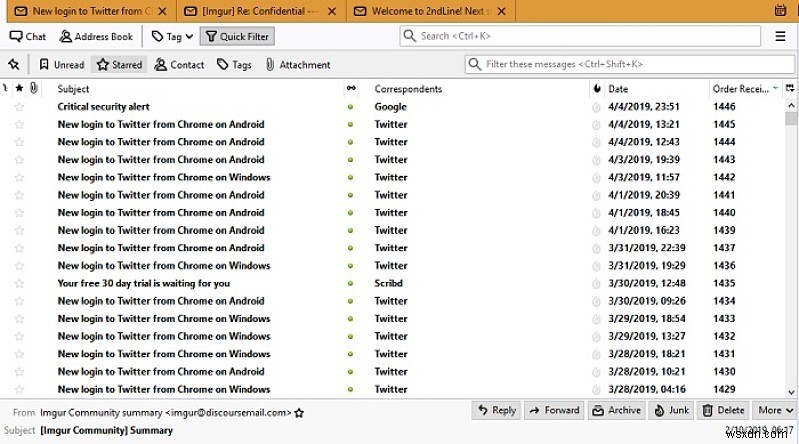Select the Twitter email dated 4/3/2019, 11:57
This screenshot has height=444, width=799.
(x=392, y=177)
